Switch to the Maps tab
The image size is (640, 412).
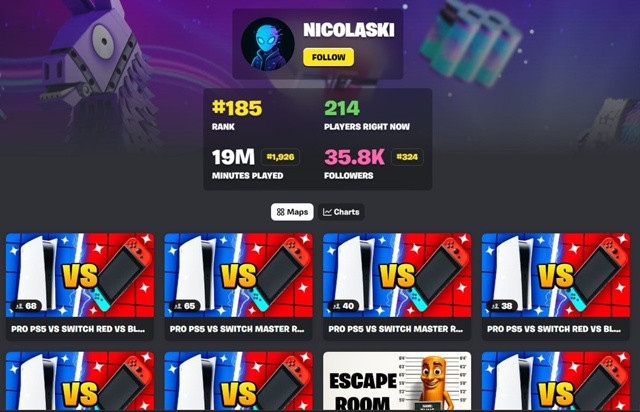[x=292, y=212]
